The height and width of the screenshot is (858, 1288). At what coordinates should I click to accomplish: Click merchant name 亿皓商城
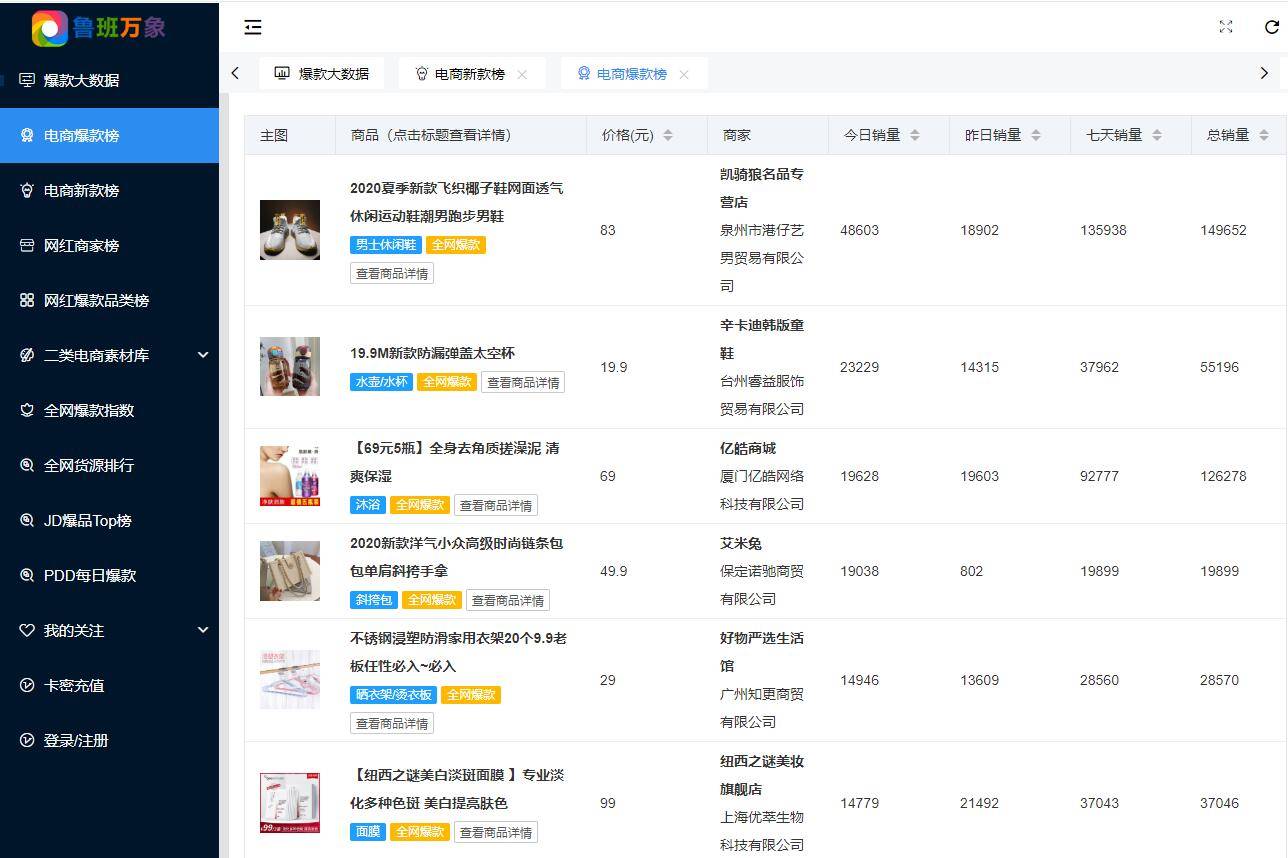[x=748, y=448]
